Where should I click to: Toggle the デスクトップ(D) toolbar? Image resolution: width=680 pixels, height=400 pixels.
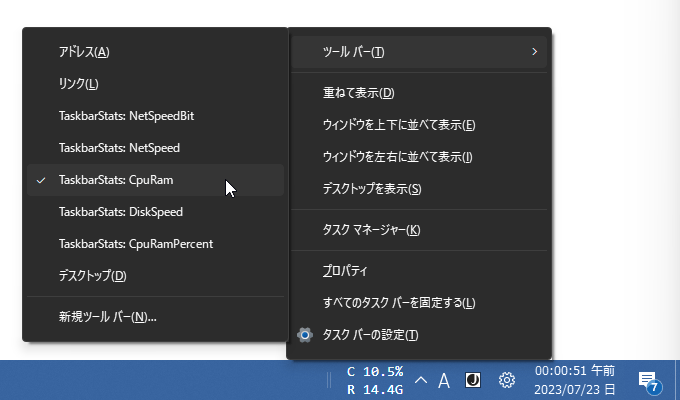[155, 276]
